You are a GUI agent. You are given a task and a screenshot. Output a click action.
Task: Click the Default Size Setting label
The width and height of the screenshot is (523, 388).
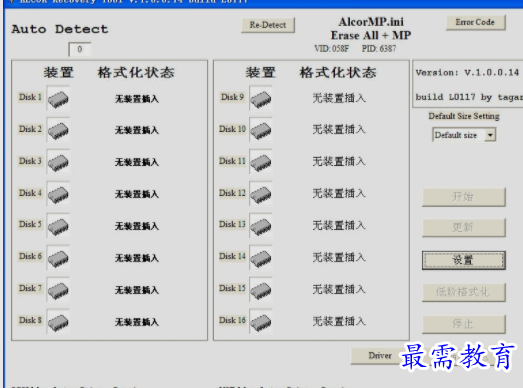[464, 116]
